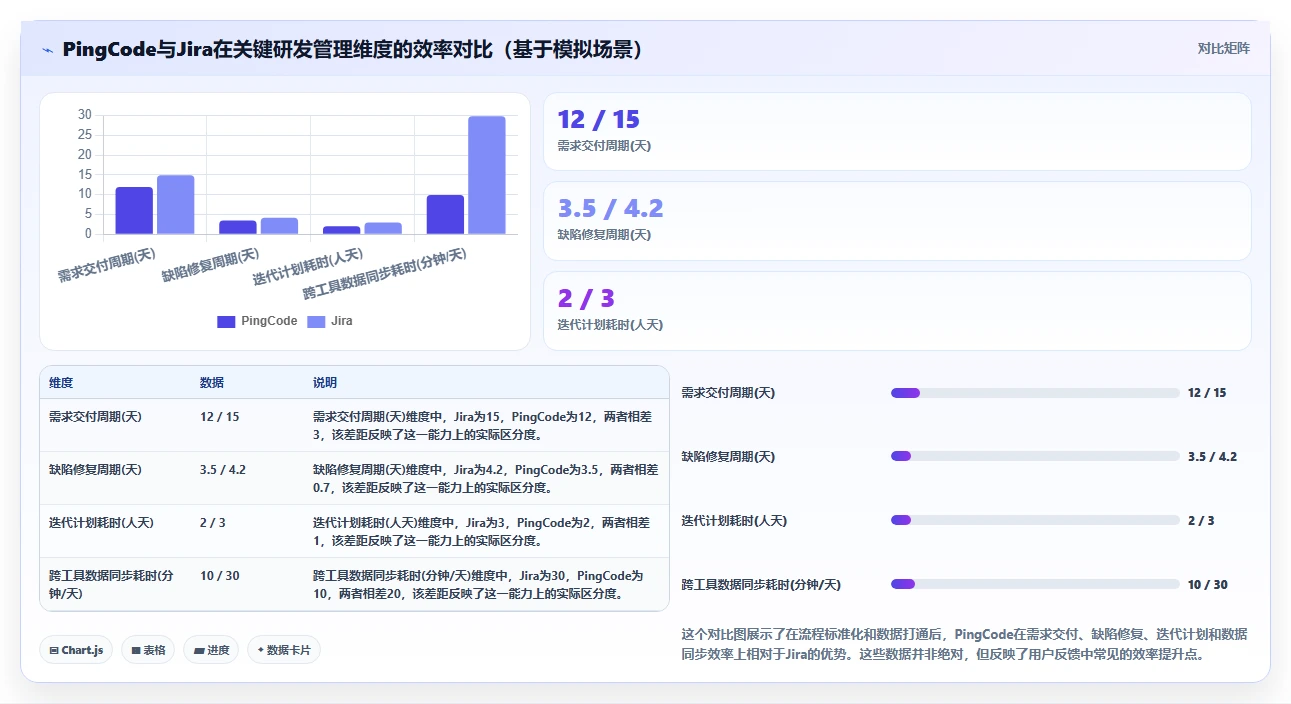Viewport: 1291px width, 704px height.
Task: Click the 3.5 / 4.2 value in the table
Action: click(x=223, y=470)
